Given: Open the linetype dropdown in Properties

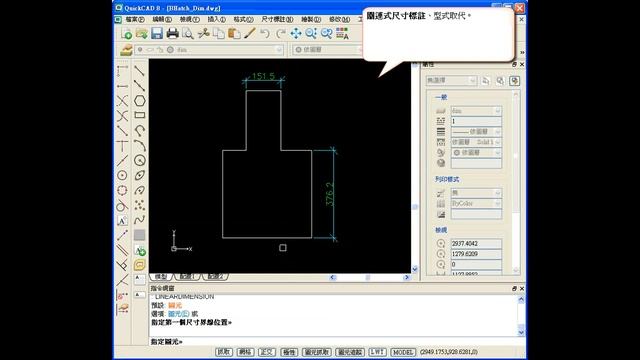Looking at the screenshot, I should [x=476, y=132].
